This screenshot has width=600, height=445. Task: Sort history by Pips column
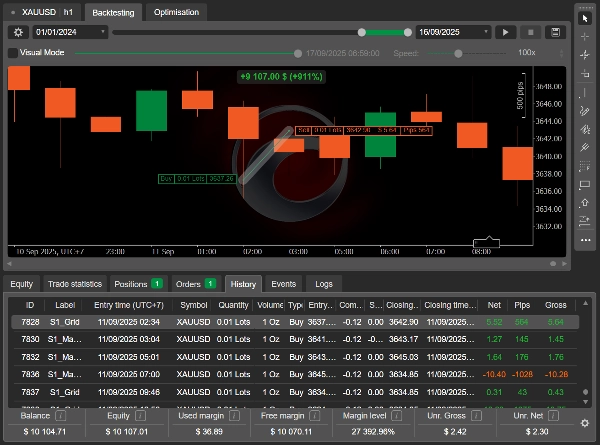click(522, 305)
